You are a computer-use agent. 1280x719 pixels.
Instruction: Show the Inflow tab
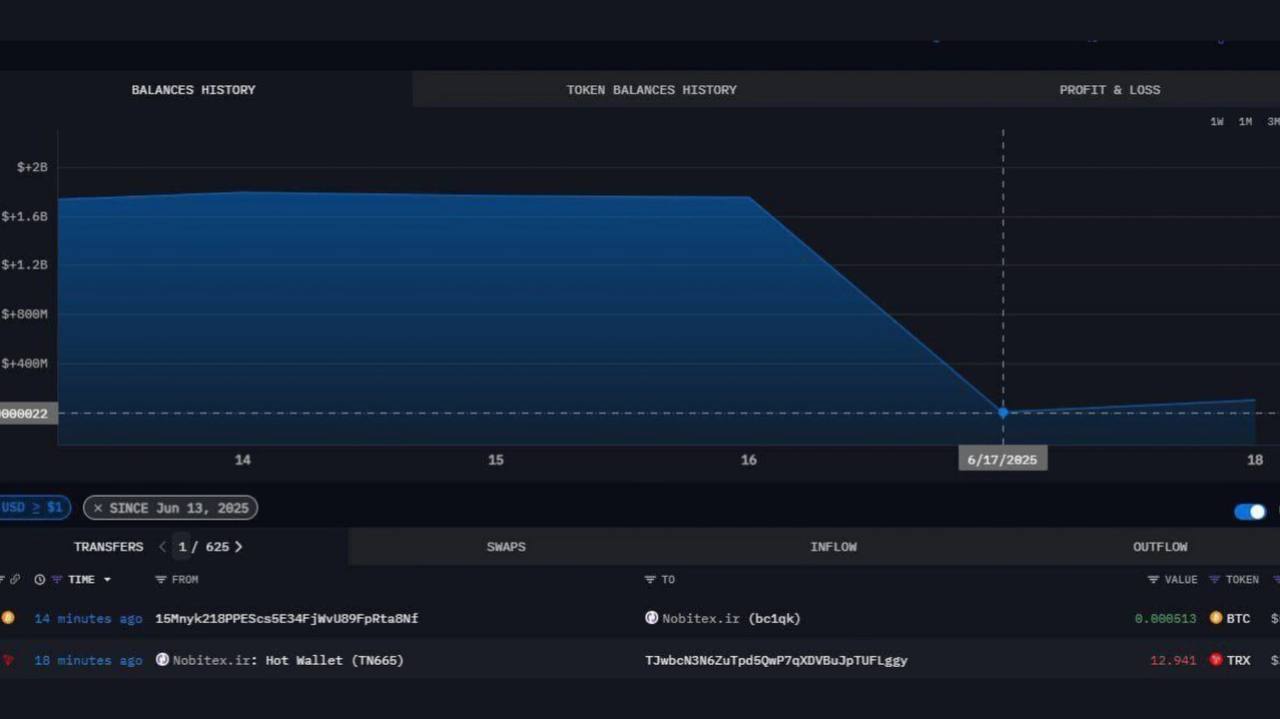coord(833,547)
